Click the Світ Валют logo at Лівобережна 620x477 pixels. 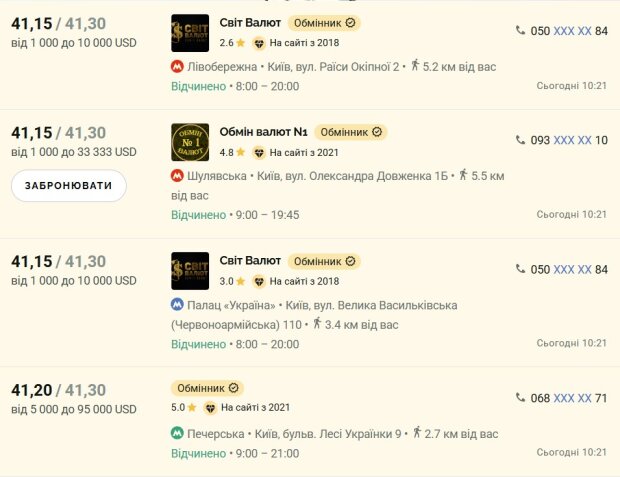pyautogui.click(x=190, y=33)
